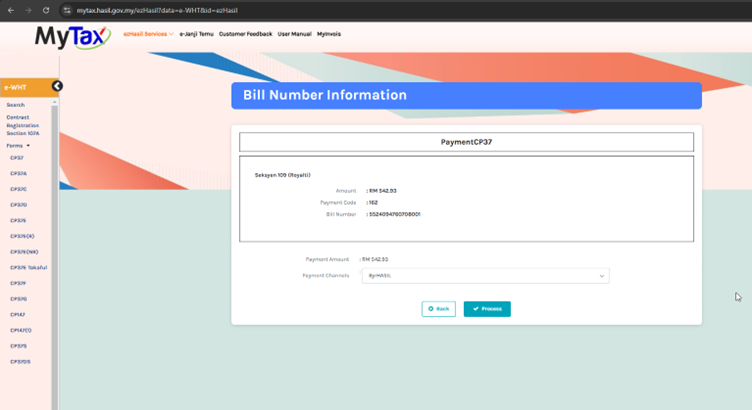Viewport: 752px width, 410px height.
Task: Expand the ezHasil Services menu
Action: pyautogui.click(x=147, y=34)
